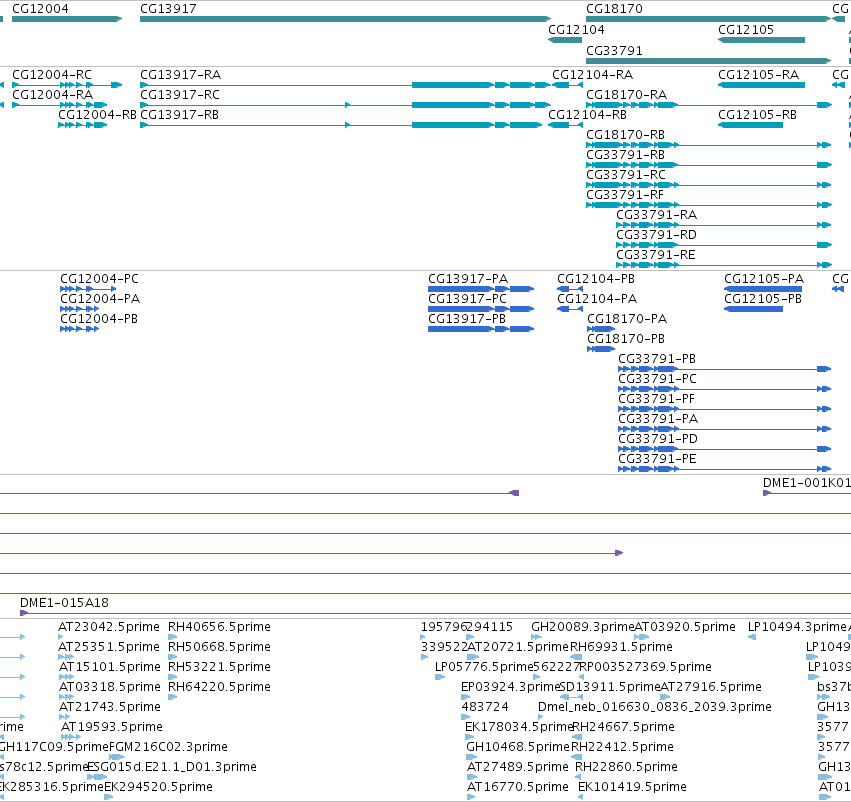
Task: Open transcript CG13917-RC
Action: [180, 95]
